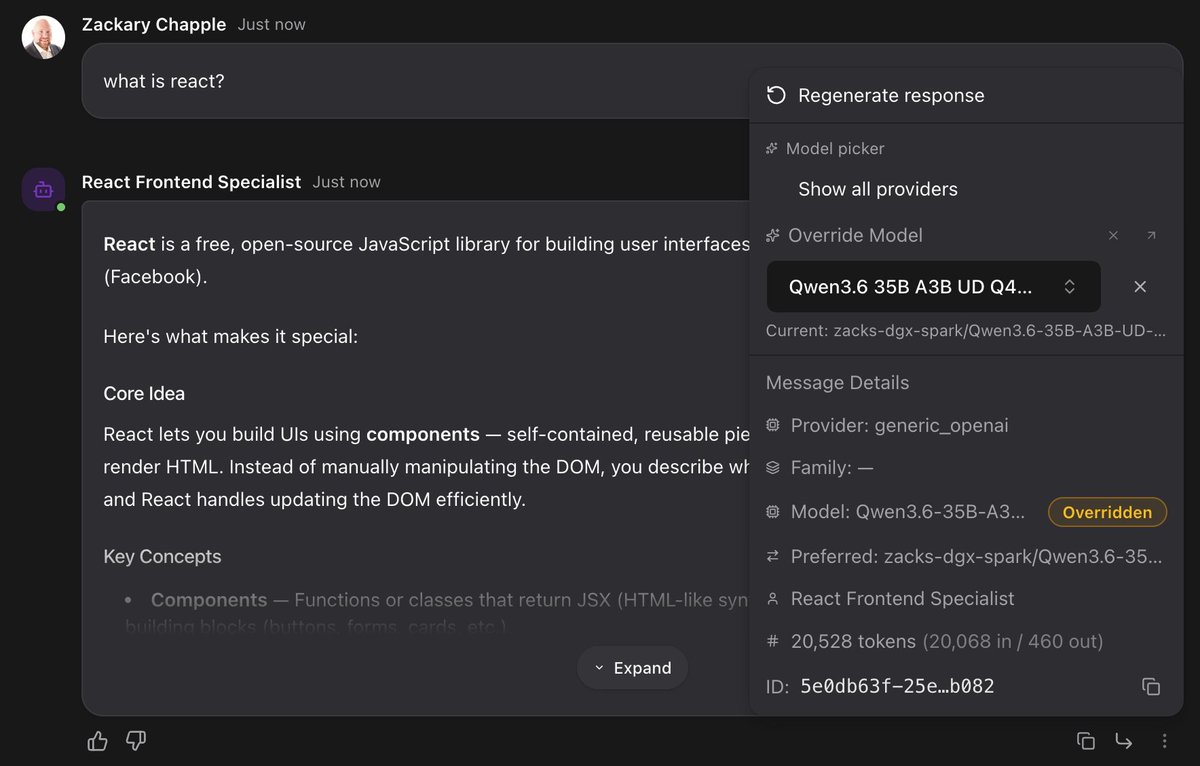Click the tokens hash icon
The image size is (1200, 766).
point(772,642)
